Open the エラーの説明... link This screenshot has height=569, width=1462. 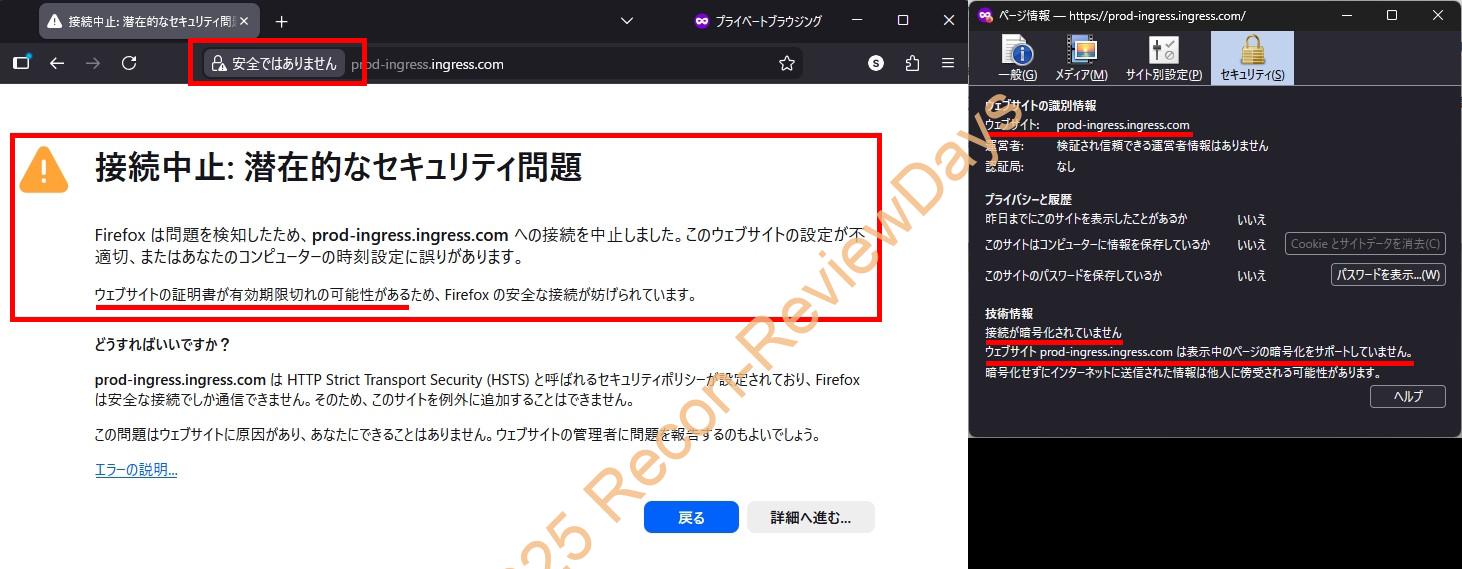pos(136,470)
